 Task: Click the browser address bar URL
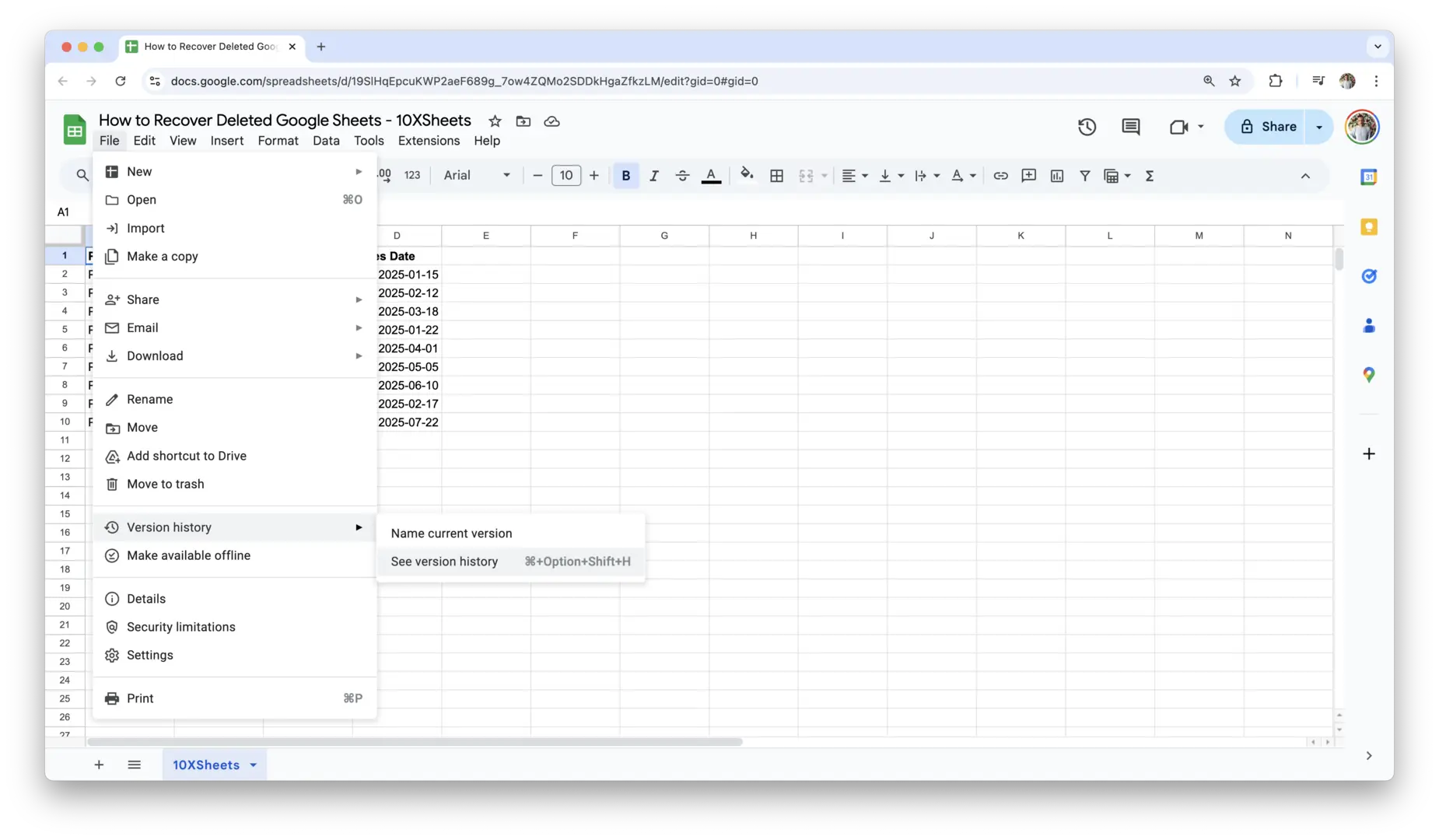pyautogui.click(x=464, y=81)
